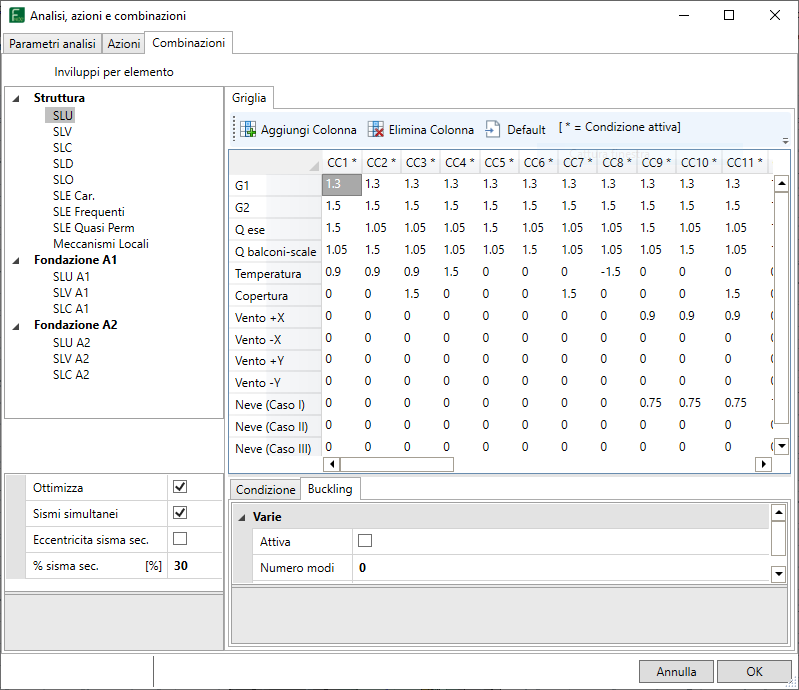Click the CC10 * column header

[x=699, y=163]
